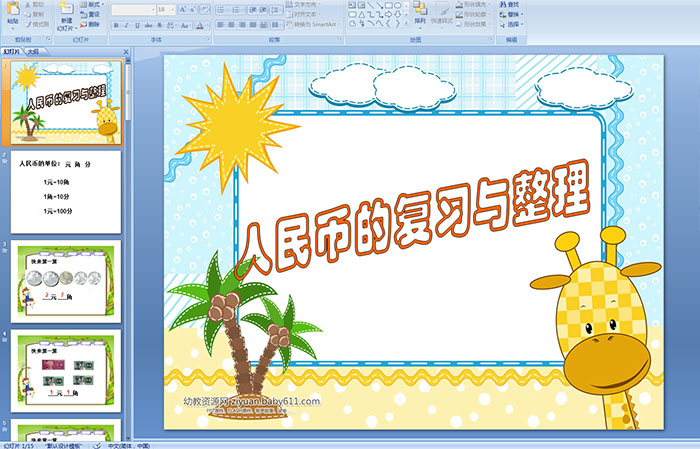Select the rectangle shape in shapes gallery
This screenshot has width=700, height=449.
[x=388, y=6]
